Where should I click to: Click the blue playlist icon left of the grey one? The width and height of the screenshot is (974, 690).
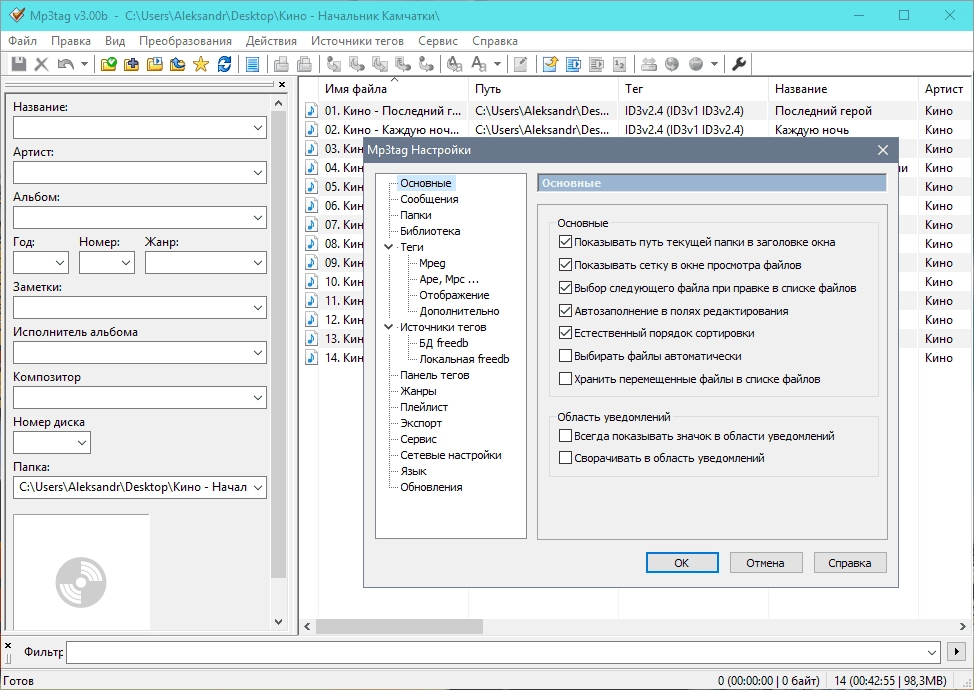tap(573, 64)
